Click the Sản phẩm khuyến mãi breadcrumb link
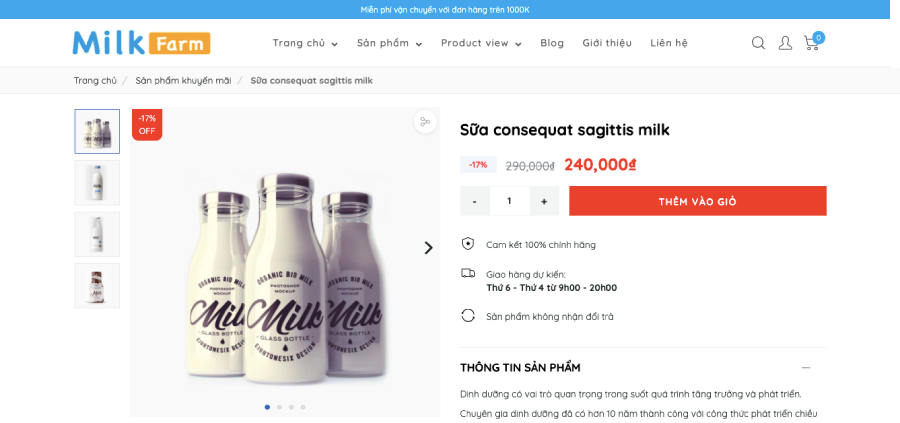The width and height of the screenshot is (900, 423). coord(183,80)
